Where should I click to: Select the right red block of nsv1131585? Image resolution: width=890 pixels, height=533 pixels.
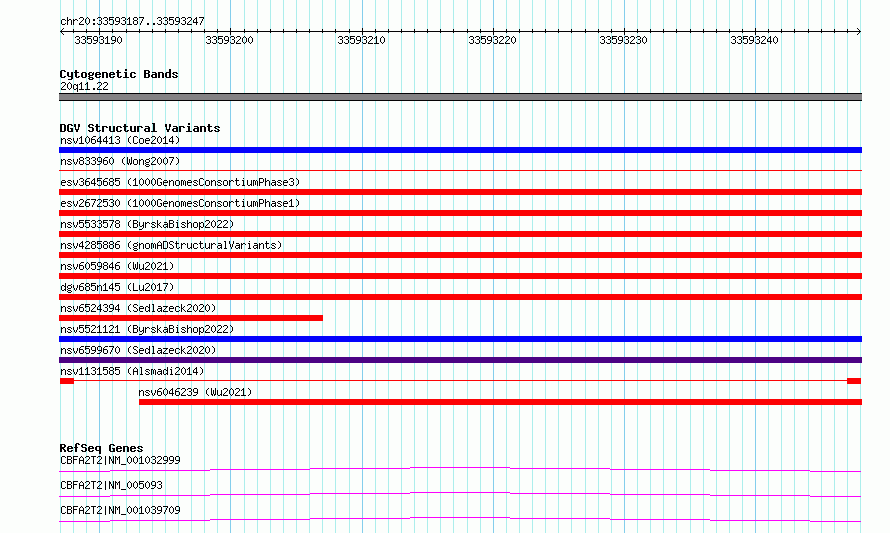tap(854, 381)
